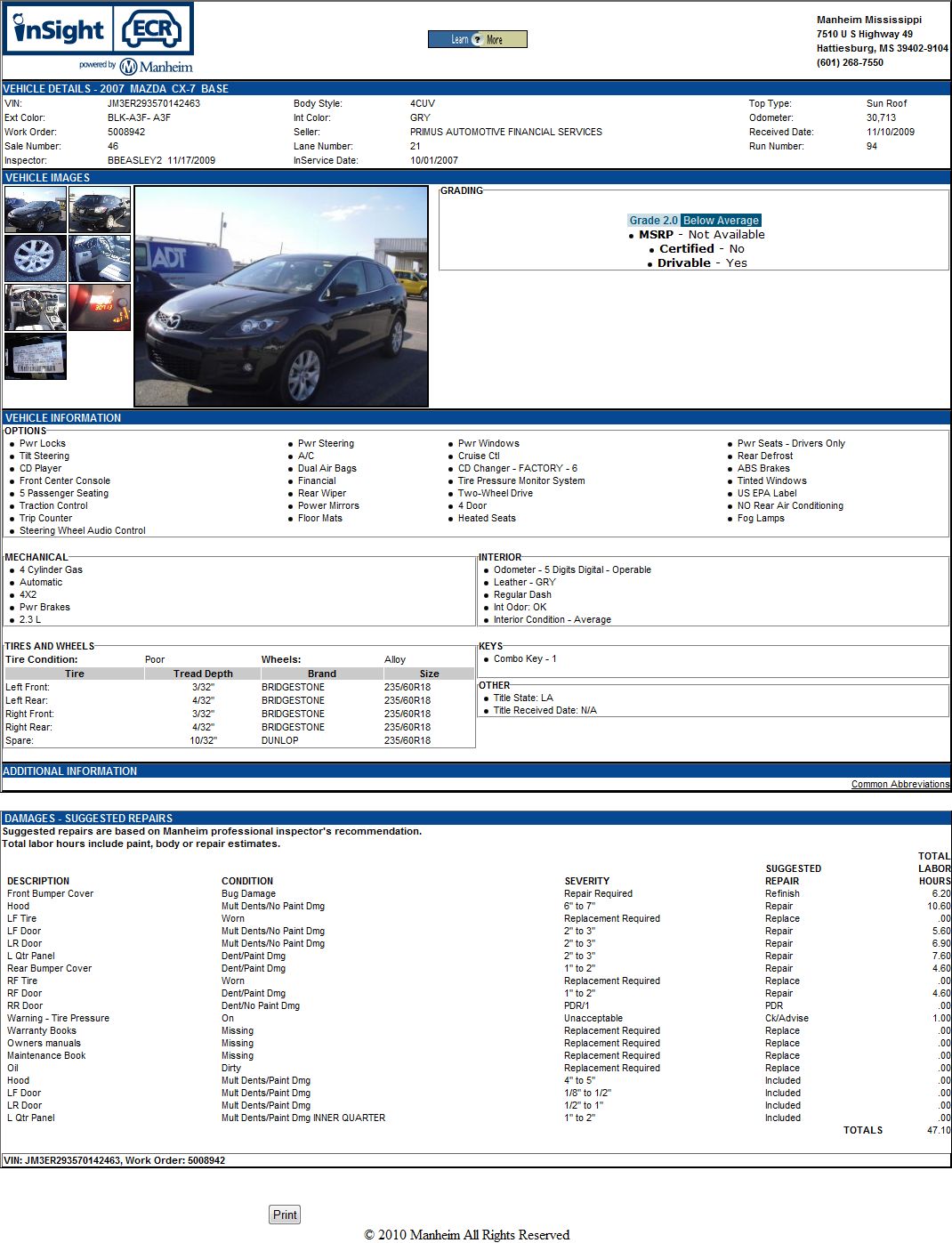Click the ADDITIONAL INFORMATION section header
The height and width of the screenshot is (1243, 952).
476,771
